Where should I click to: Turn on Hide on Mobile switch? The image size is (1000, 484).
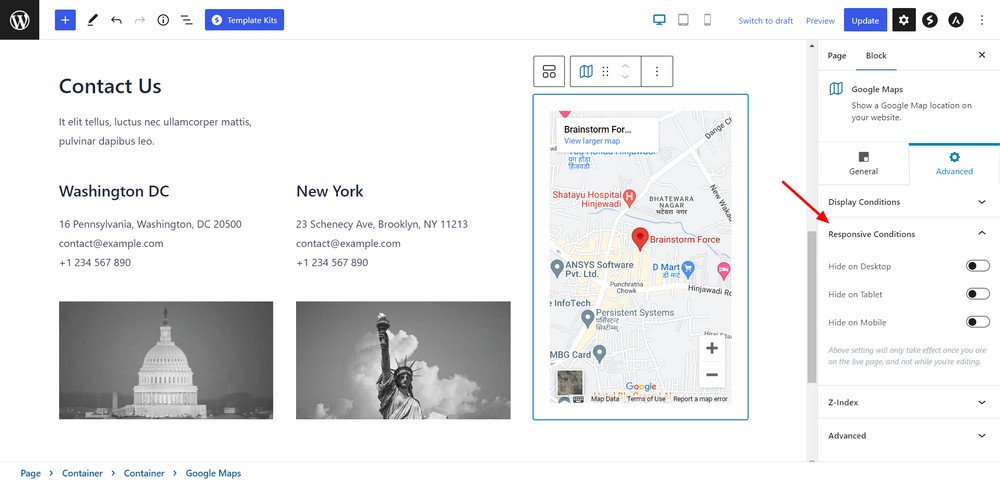click(977, 322)
